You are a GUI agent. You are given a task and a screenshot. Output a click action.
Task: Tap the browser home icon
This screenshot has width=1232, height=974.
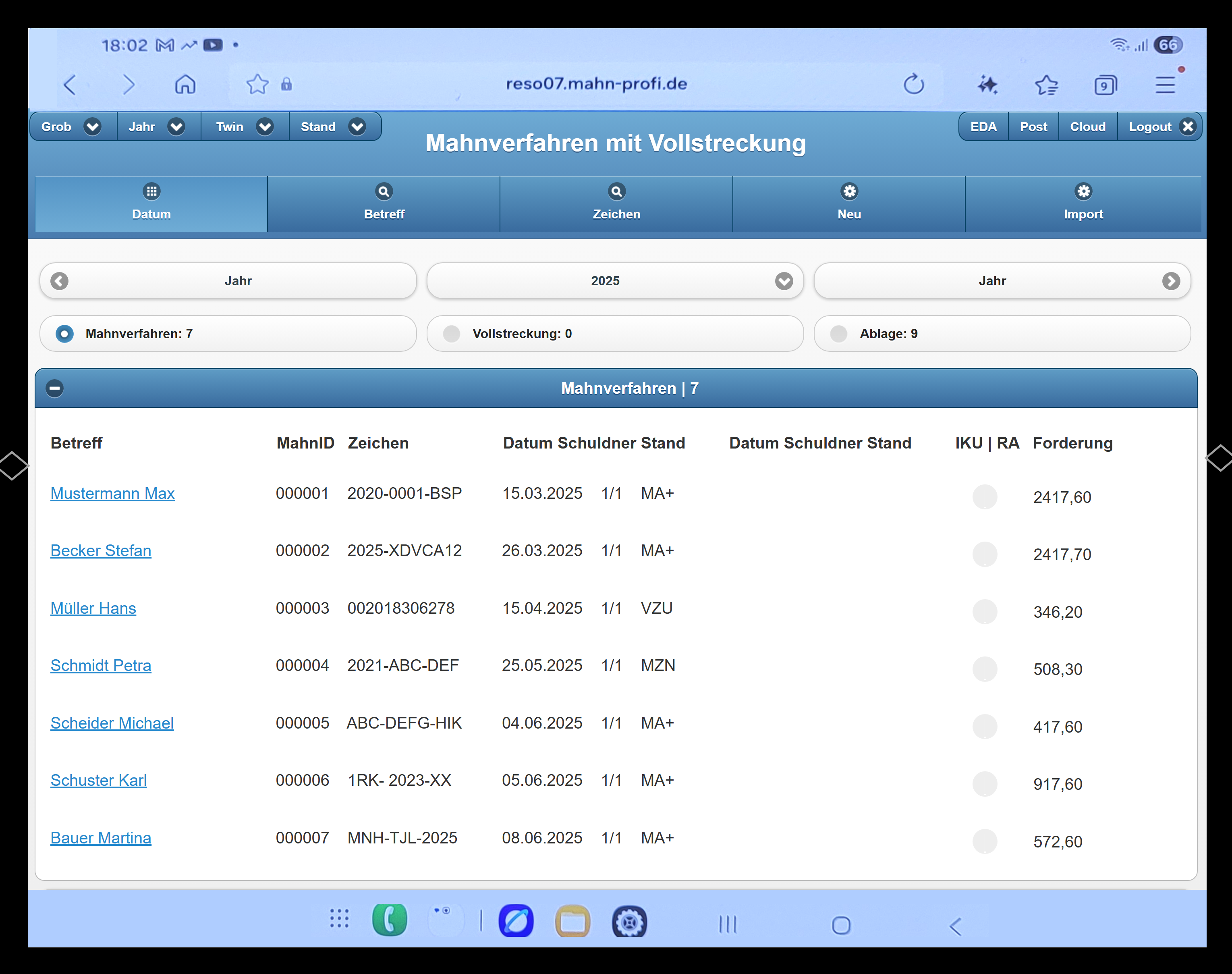coord(185,84)
